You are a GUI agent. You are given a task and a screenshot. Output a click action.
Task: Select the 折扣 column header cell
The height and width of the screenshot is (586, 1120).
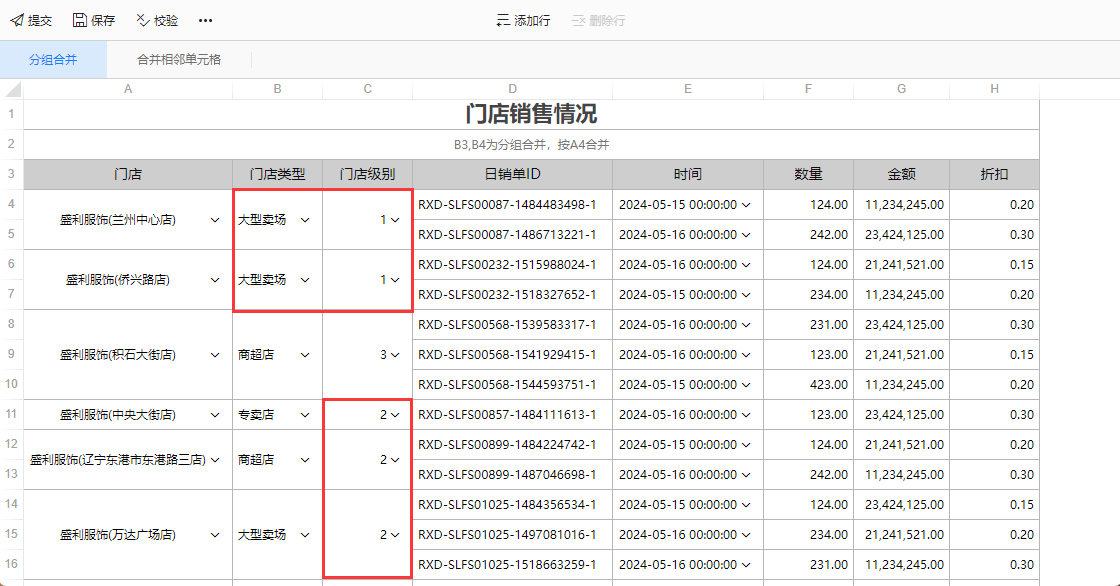(x=993, y=173)
